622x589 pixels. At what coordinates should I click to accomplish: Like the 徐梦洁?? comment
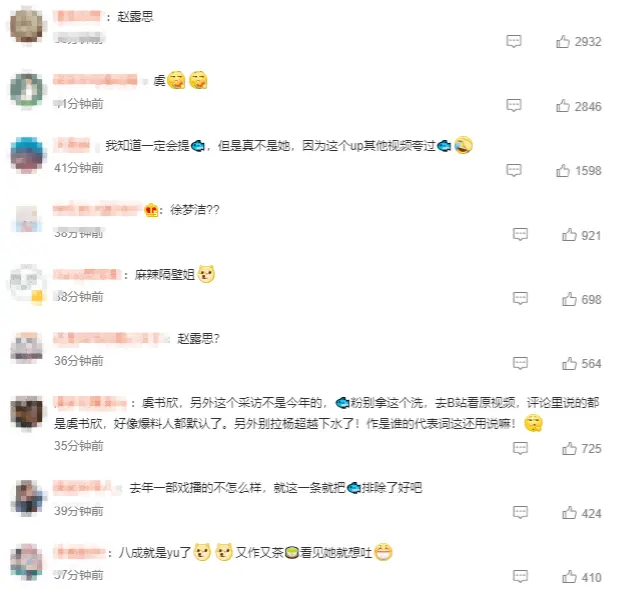point(569,235)
